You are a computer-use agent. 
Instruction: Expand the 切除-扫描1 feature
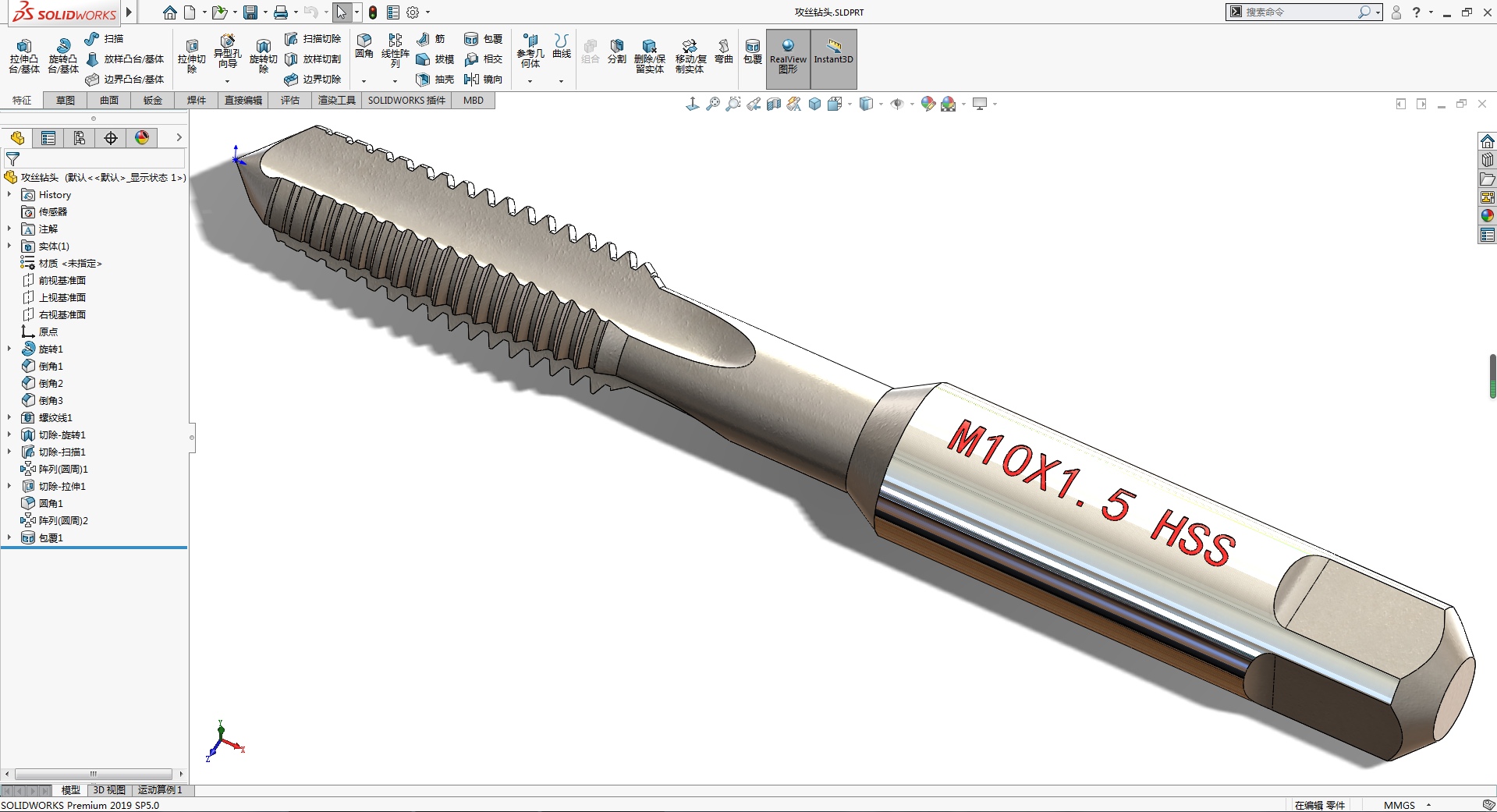coord(9,452)
